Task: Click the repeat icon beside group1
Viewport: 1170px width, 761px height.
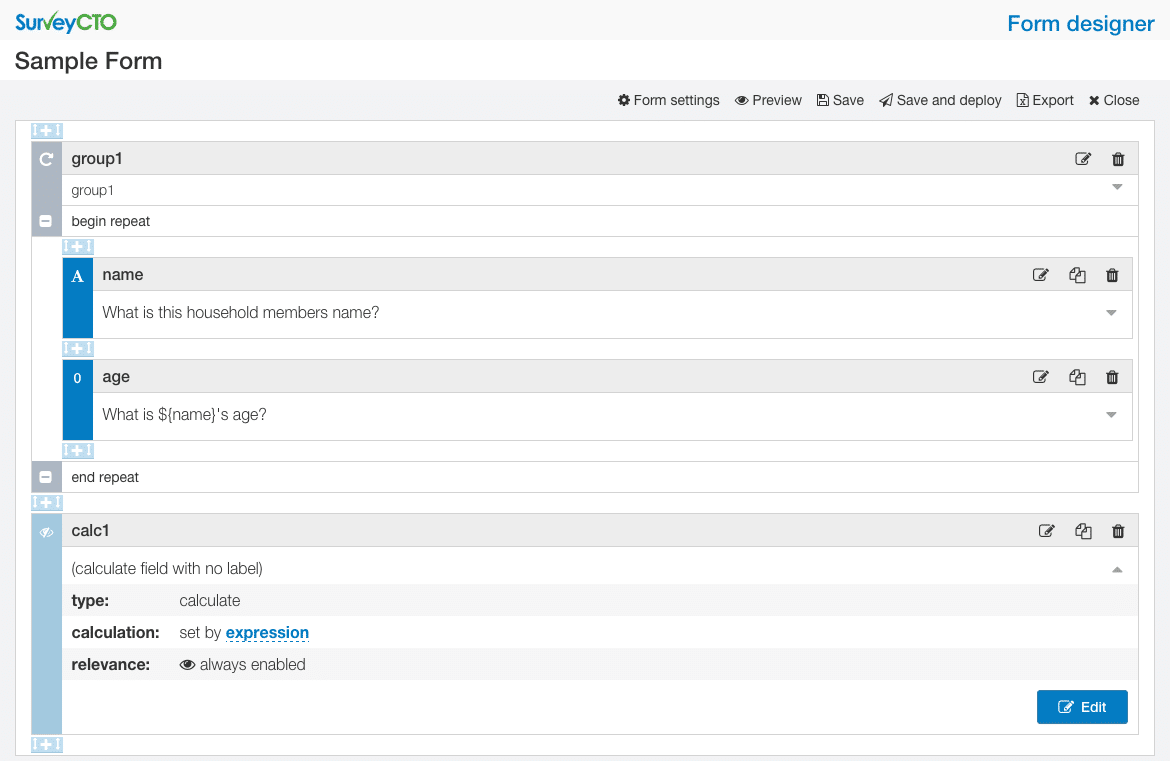Action: pyautogui.click(x=46, y=159)
